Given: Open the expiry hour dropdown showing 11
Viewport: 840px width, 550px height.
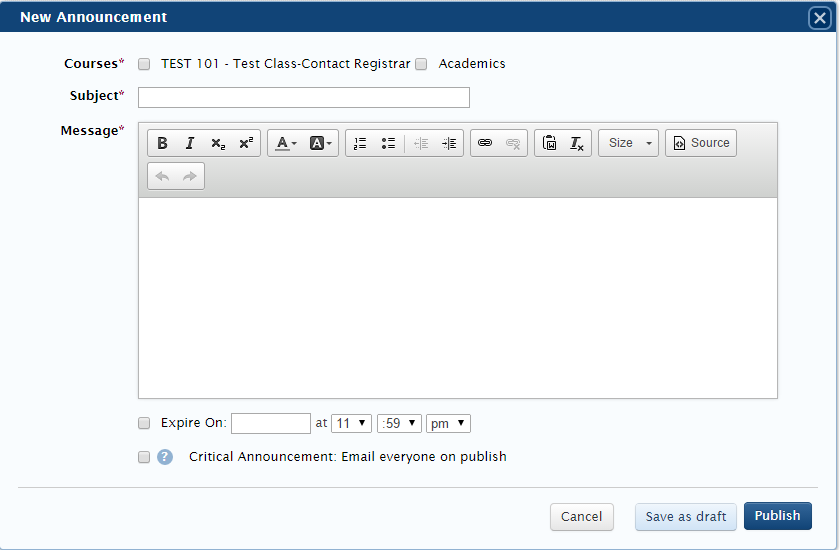Looking at the screenshot, I should tap(351, 423).
